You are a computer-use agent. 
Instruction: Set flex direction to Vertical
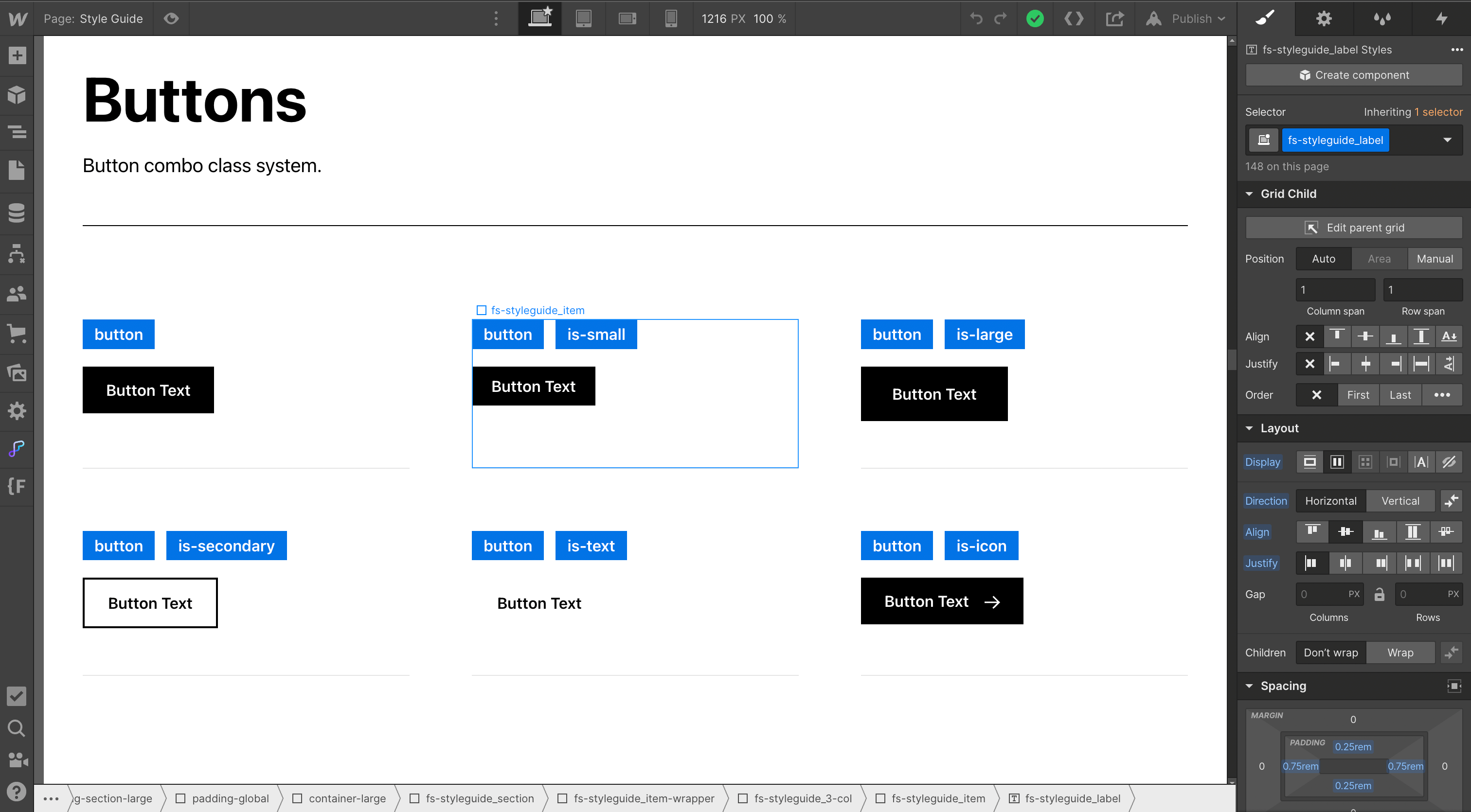pyautogui.click(x=1399, y=500)
